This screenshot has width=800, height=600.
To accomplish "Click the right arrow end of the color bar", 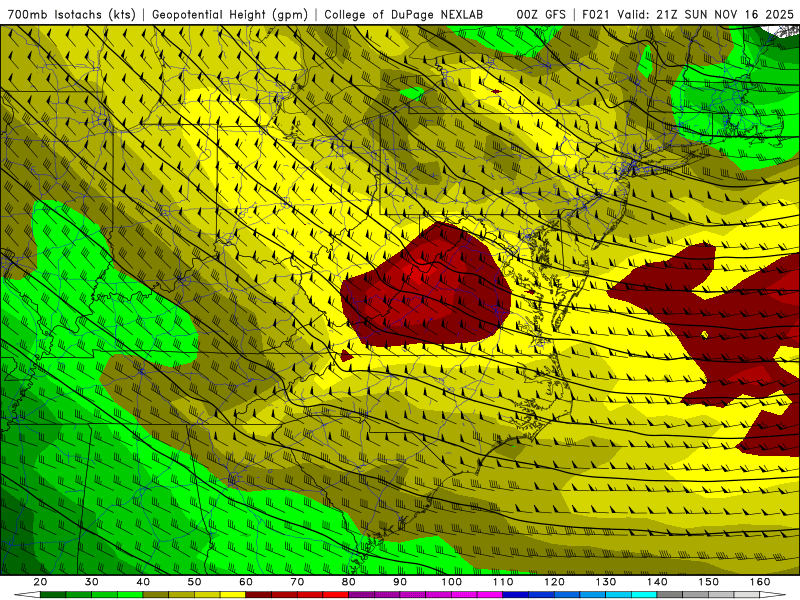I will [772, 595].
